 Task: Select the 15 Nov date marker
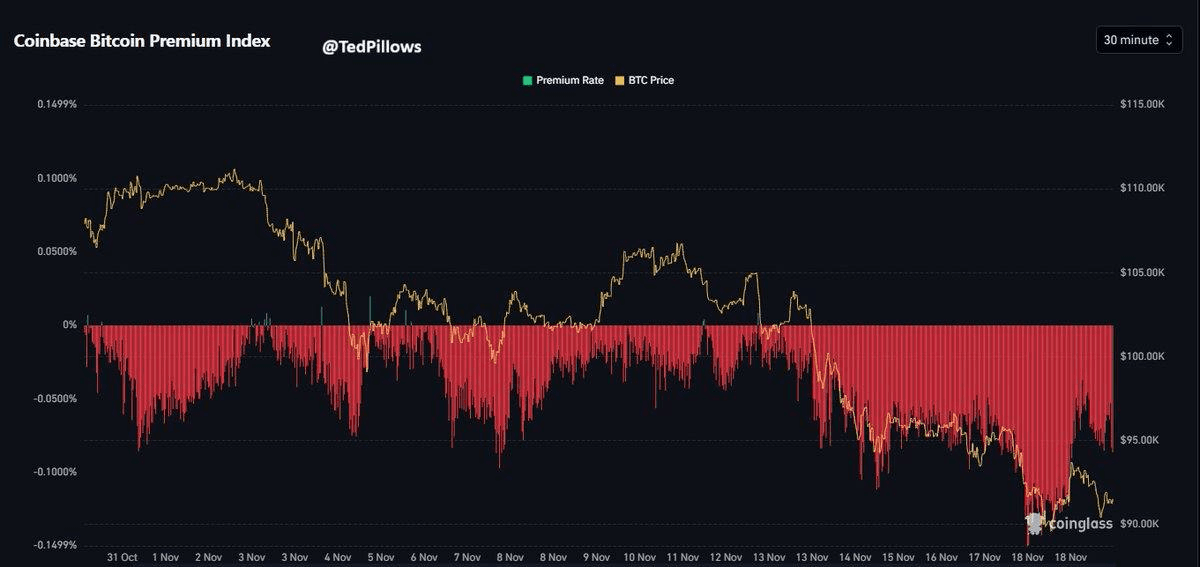pos(898,557)
